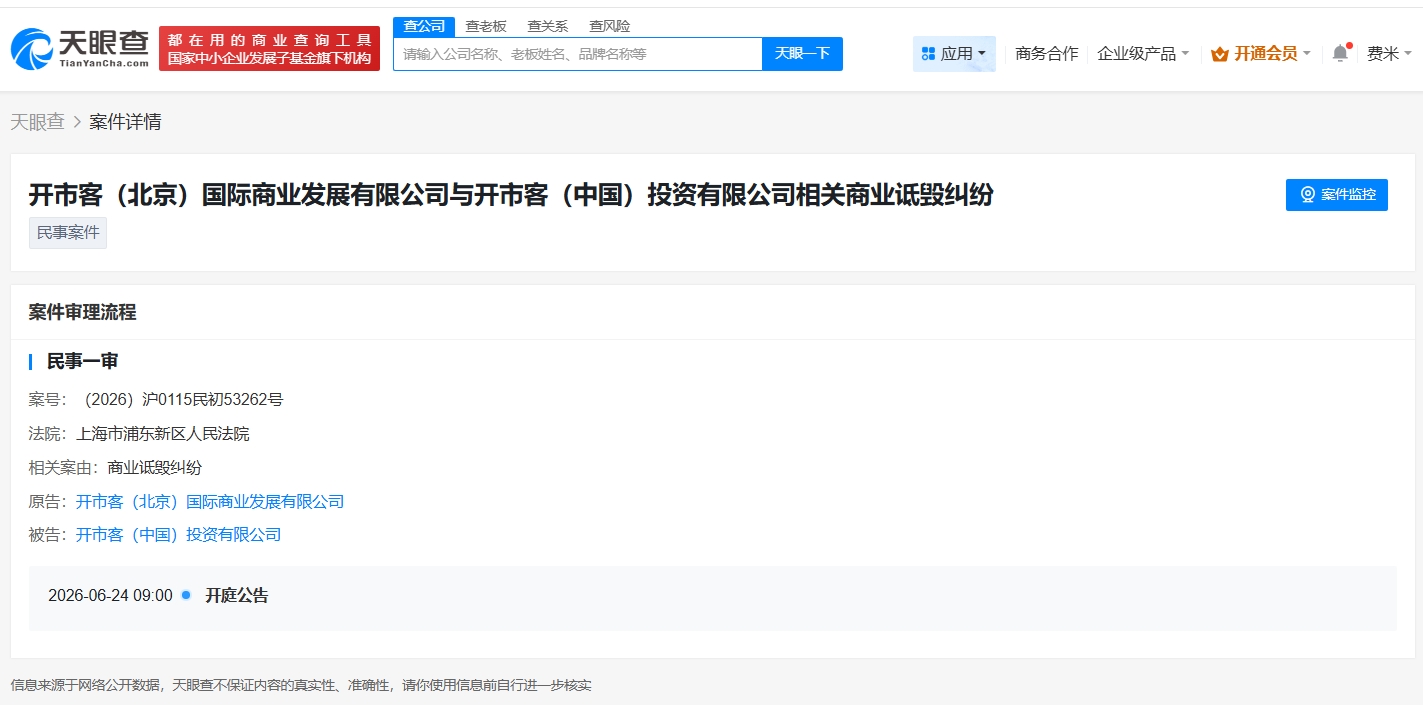Click the date 2026-06-24 09:00
Image resolution: width=1423 pixels, height=705 pixels.
(110, 596)
